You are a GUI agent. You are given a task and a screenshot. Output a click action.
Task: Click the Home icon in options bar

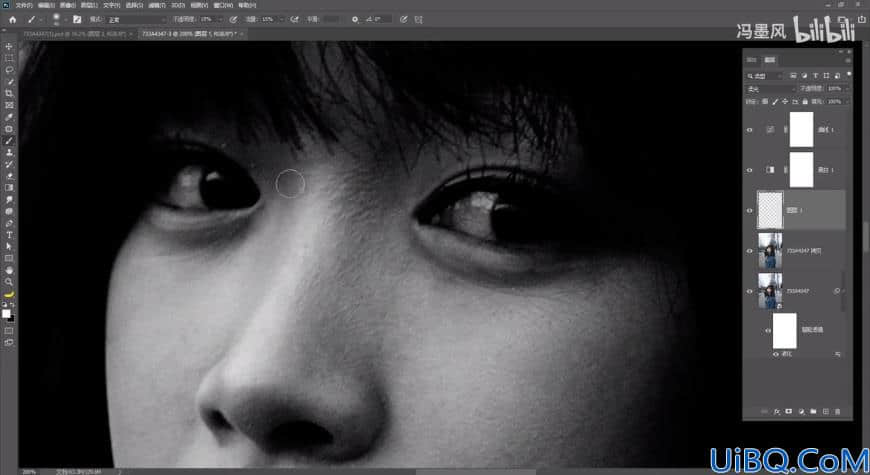12,19
